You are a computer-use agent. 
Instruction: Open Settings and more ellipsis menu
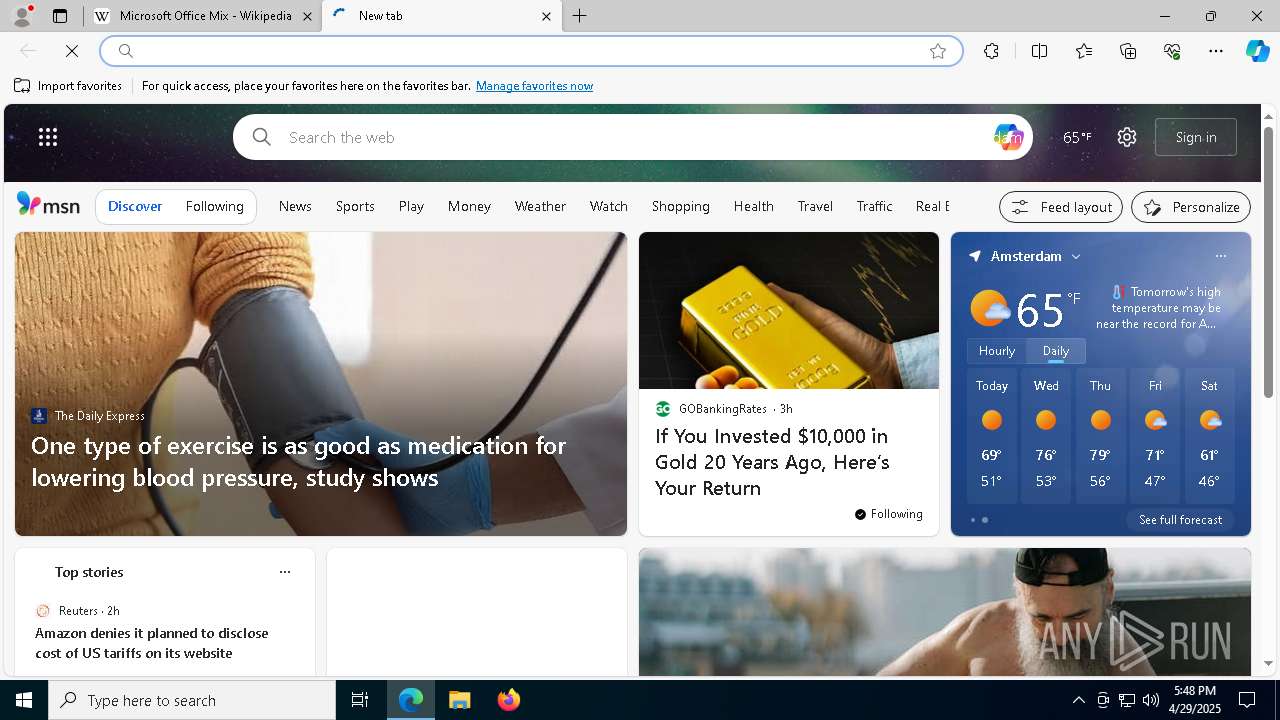coord(1216,51)
